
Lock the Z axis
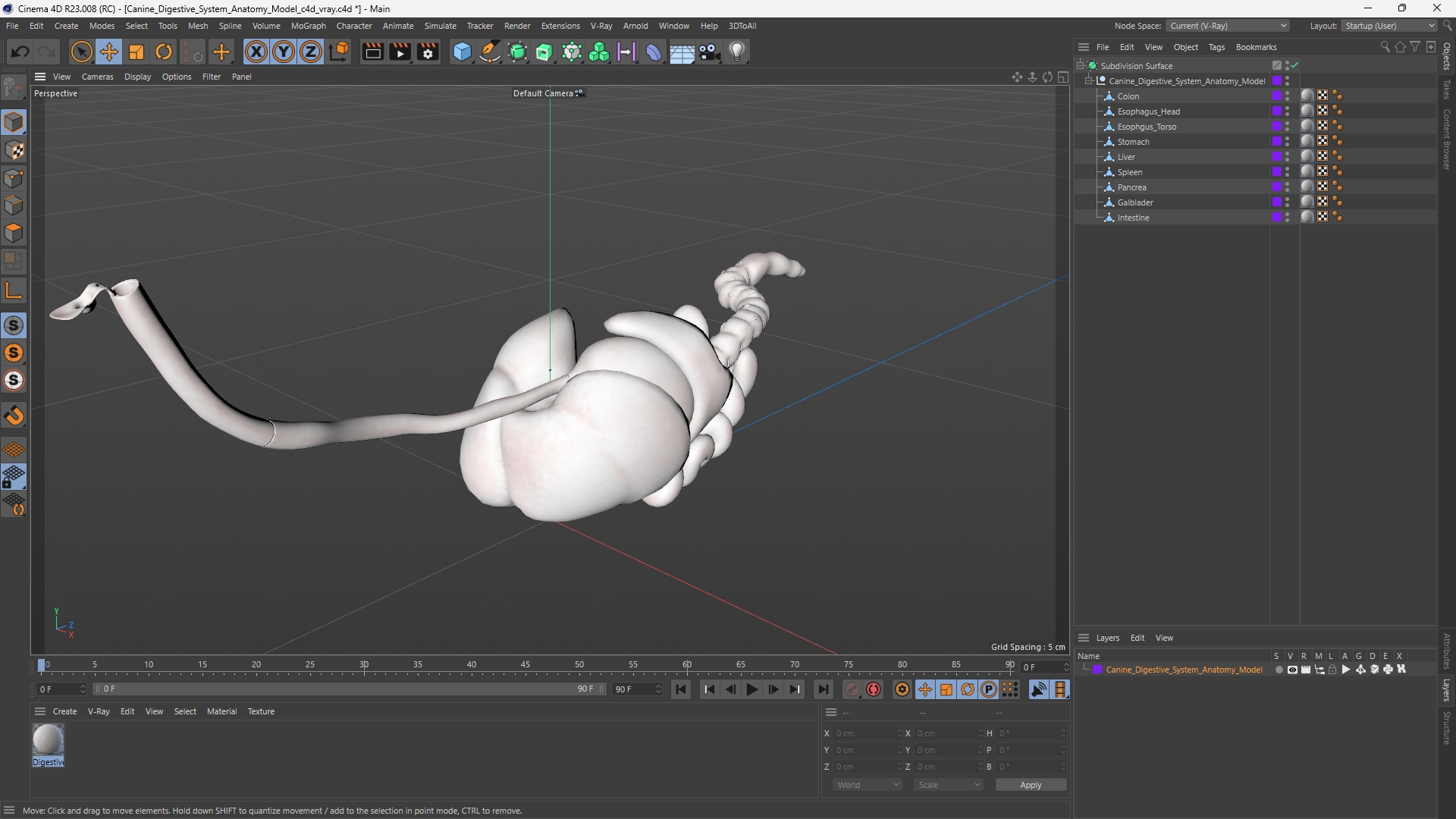(x=311, y=52)
